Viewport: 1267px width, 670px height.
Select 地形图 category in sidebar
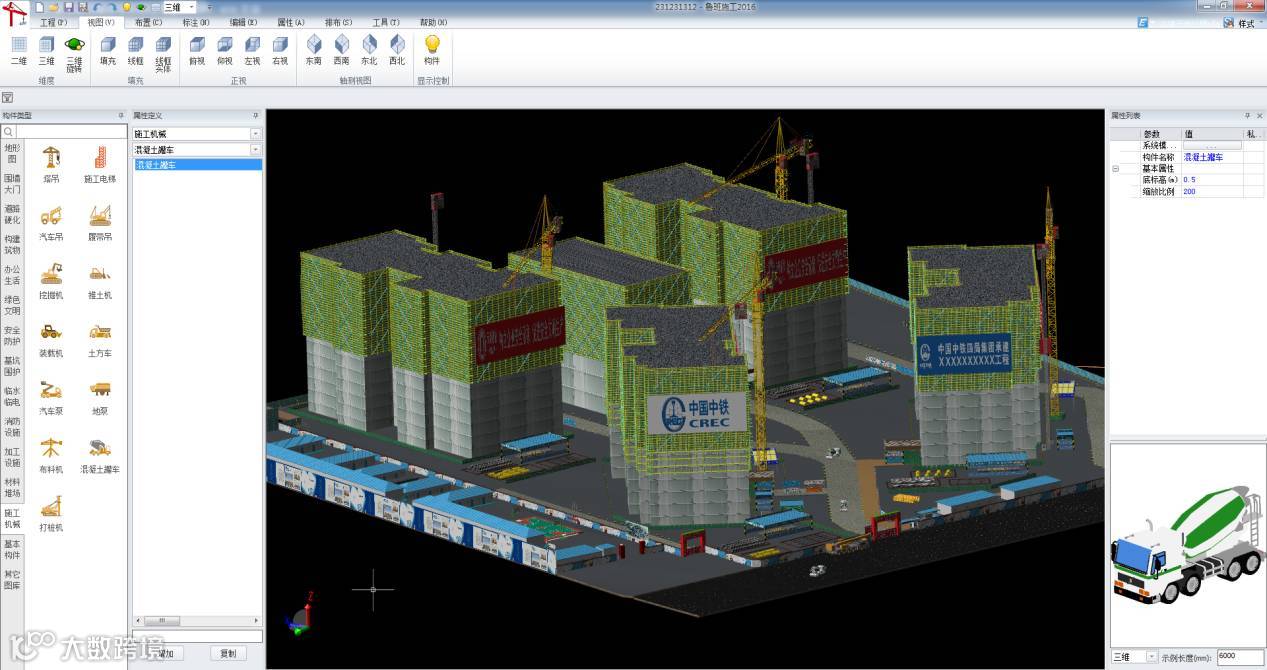coord(12,153)
